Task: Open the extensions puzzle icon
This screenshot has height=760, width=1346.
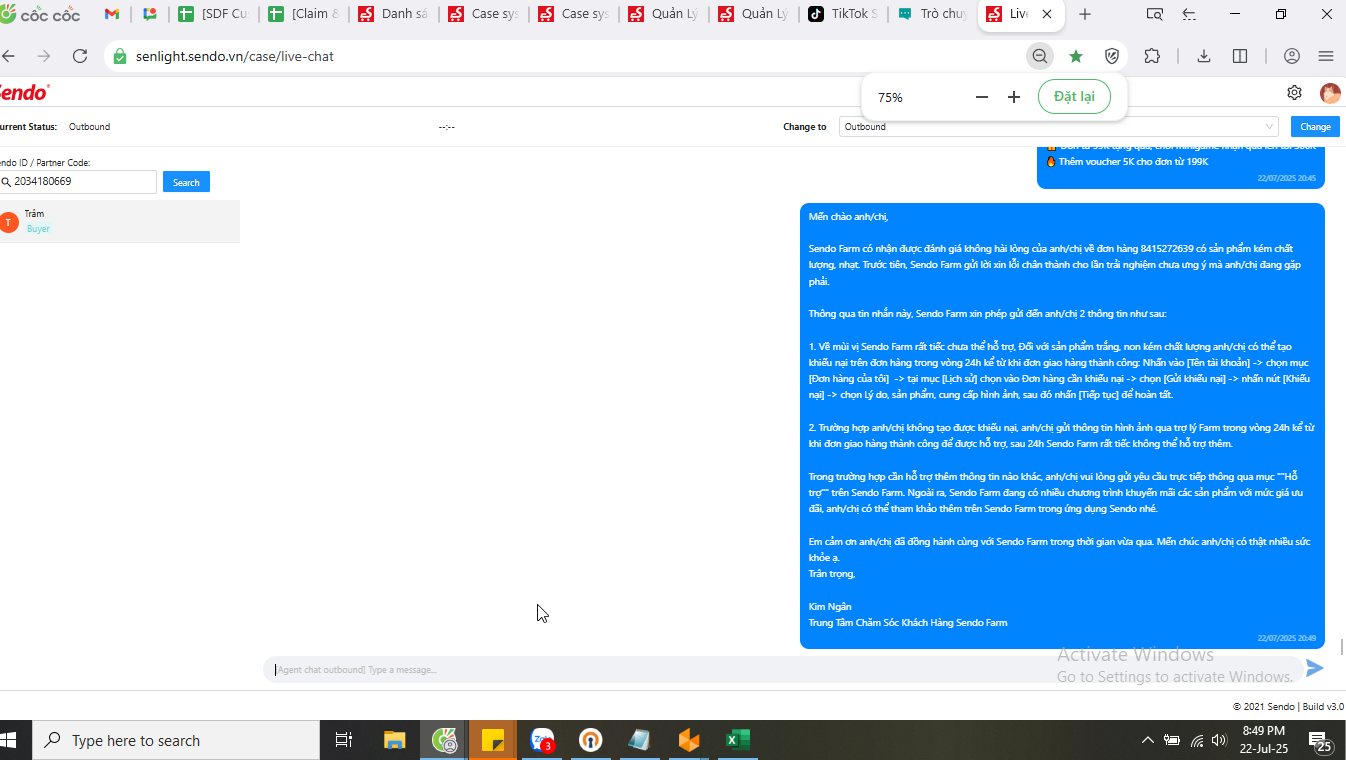Action: point(1152,56)
